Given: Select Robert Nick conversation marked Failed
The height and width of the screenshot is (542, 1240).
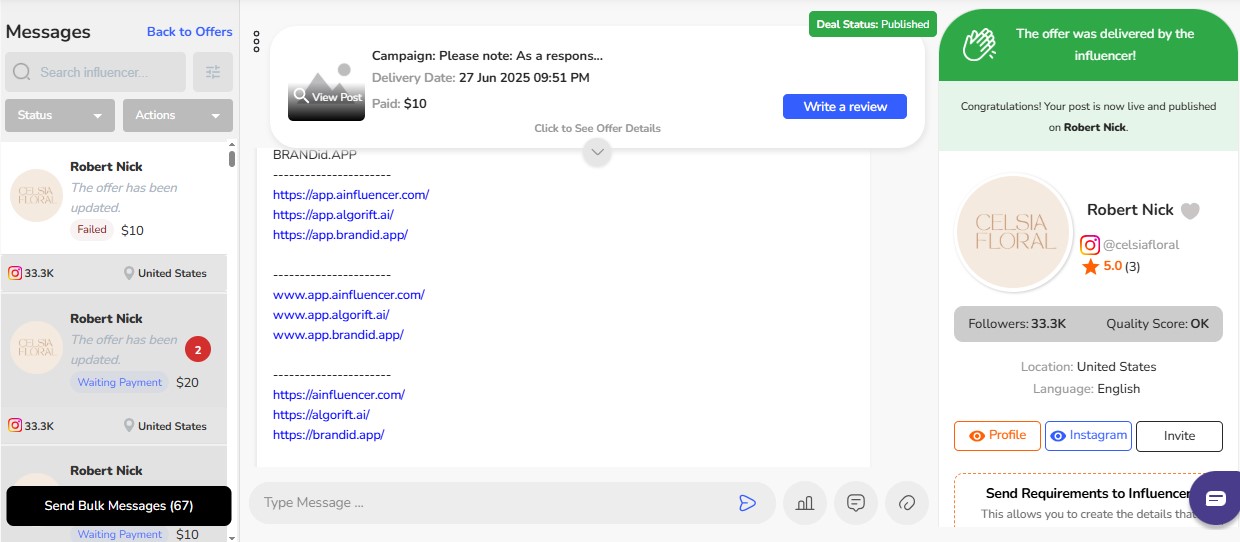Looking at the screenshot, I should pyautogui.click(x=114, y=197).
